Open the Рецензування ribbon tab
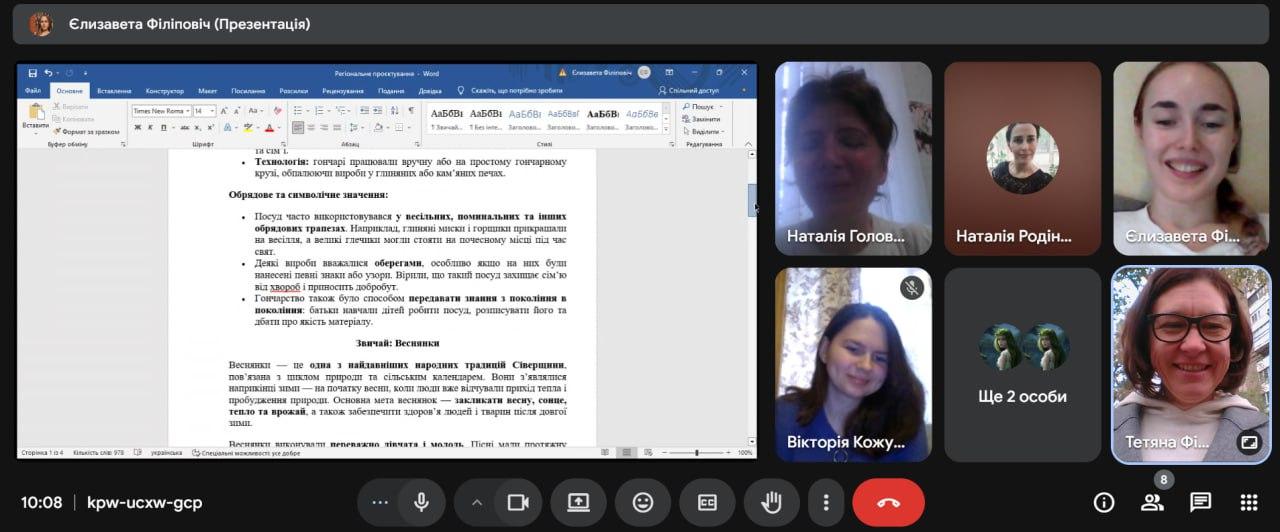 tap(341, 90)
